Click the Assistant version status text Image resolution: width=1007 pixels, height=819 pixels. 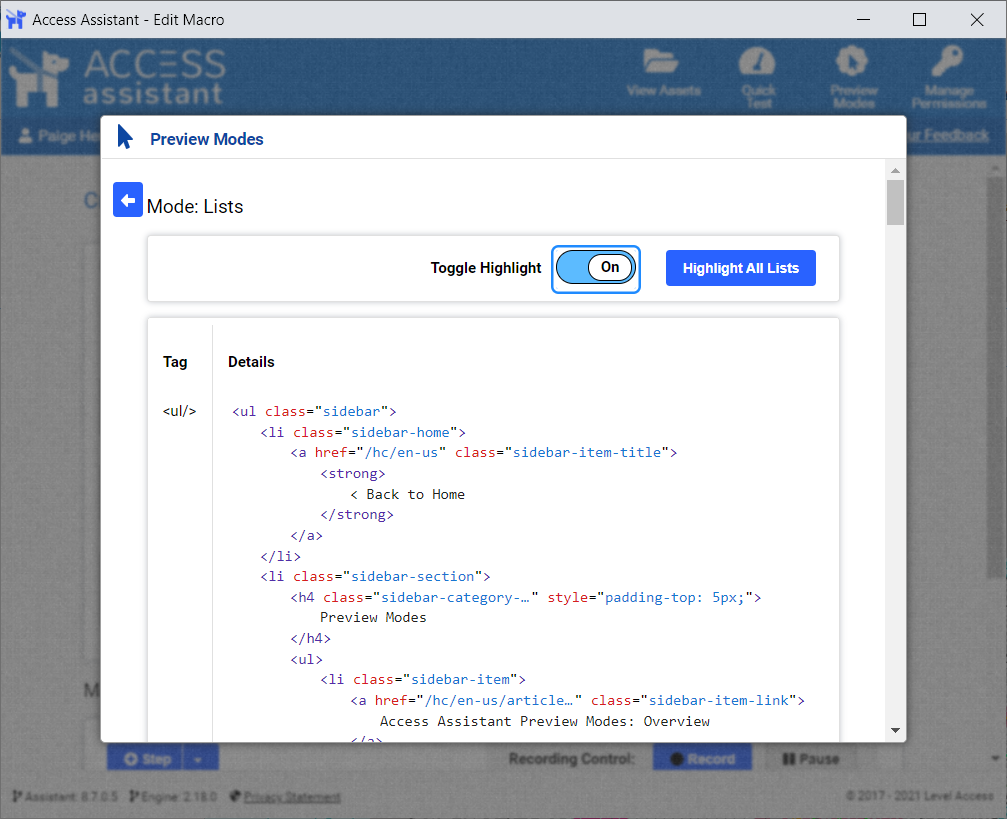[x=65, y=797]
